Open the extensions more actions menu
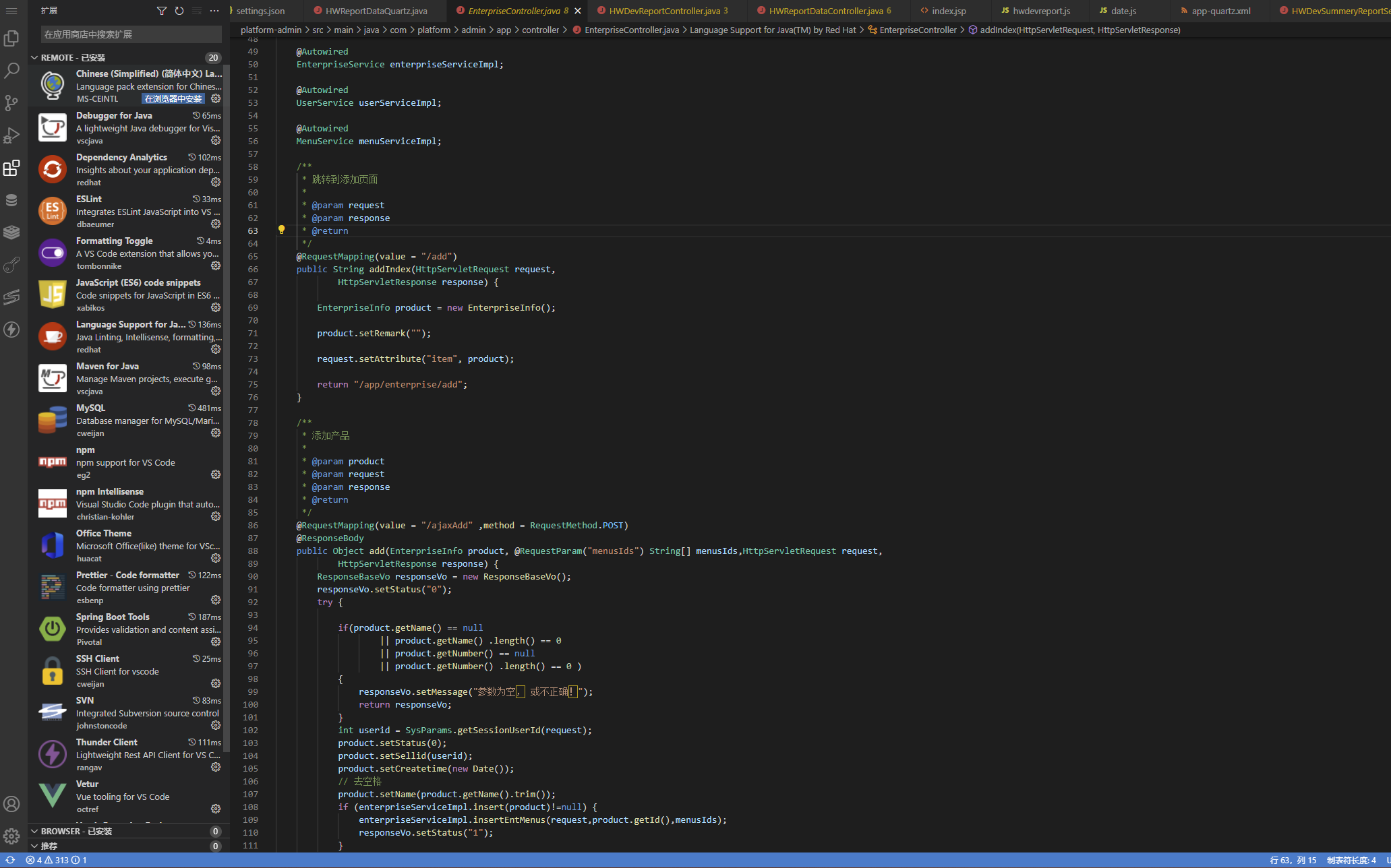This screenshot has height=868, width=1391. click(214, 11)
